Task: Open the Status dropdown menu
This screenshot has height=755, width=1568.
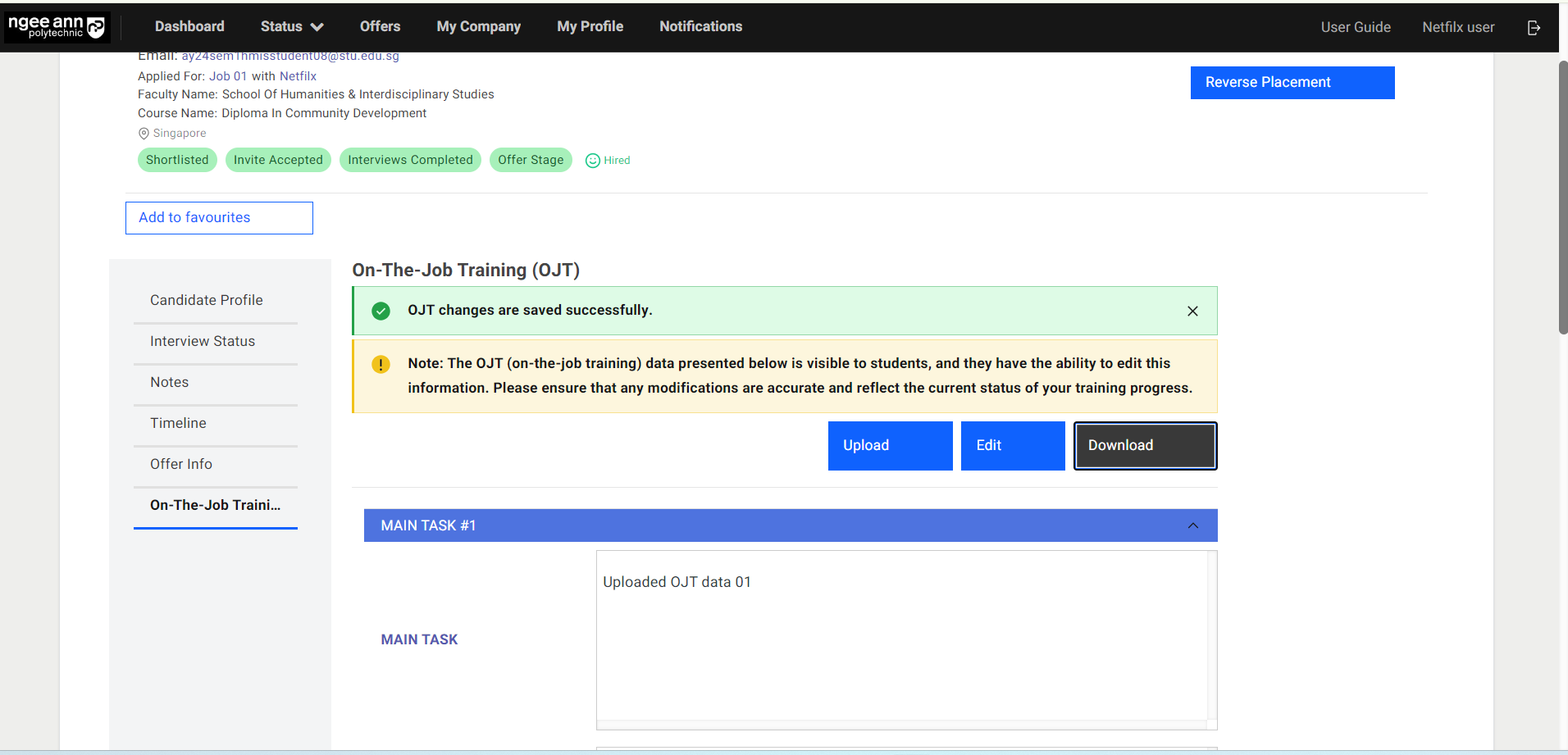Action: click(291, 26)
